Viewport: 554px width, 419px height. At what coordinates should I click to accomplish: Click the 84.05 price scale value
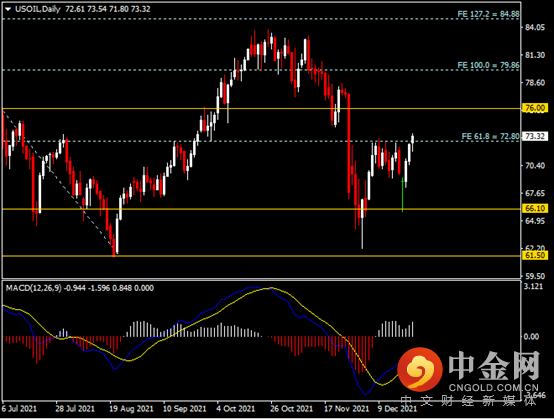535,27
